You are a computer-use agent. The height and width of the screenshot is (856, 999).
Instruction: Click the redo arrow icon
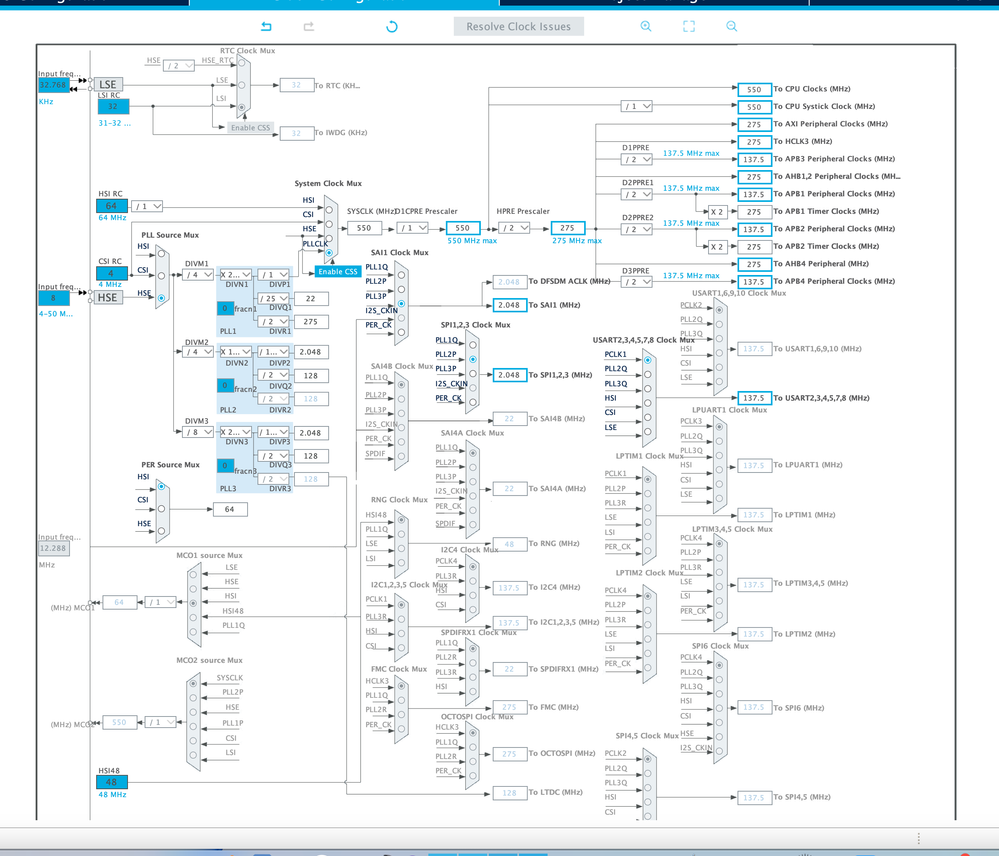tap(309, 26)
